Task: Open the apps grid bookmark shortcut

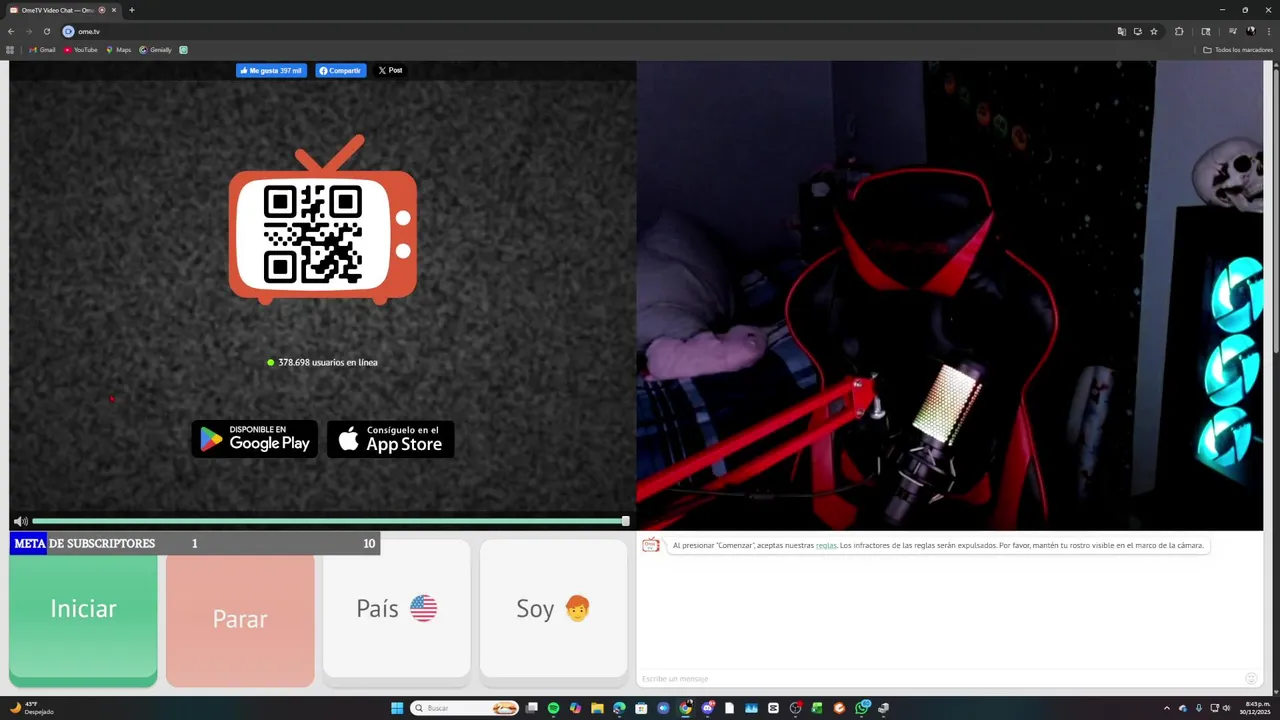Action: (x=10, y=50)
